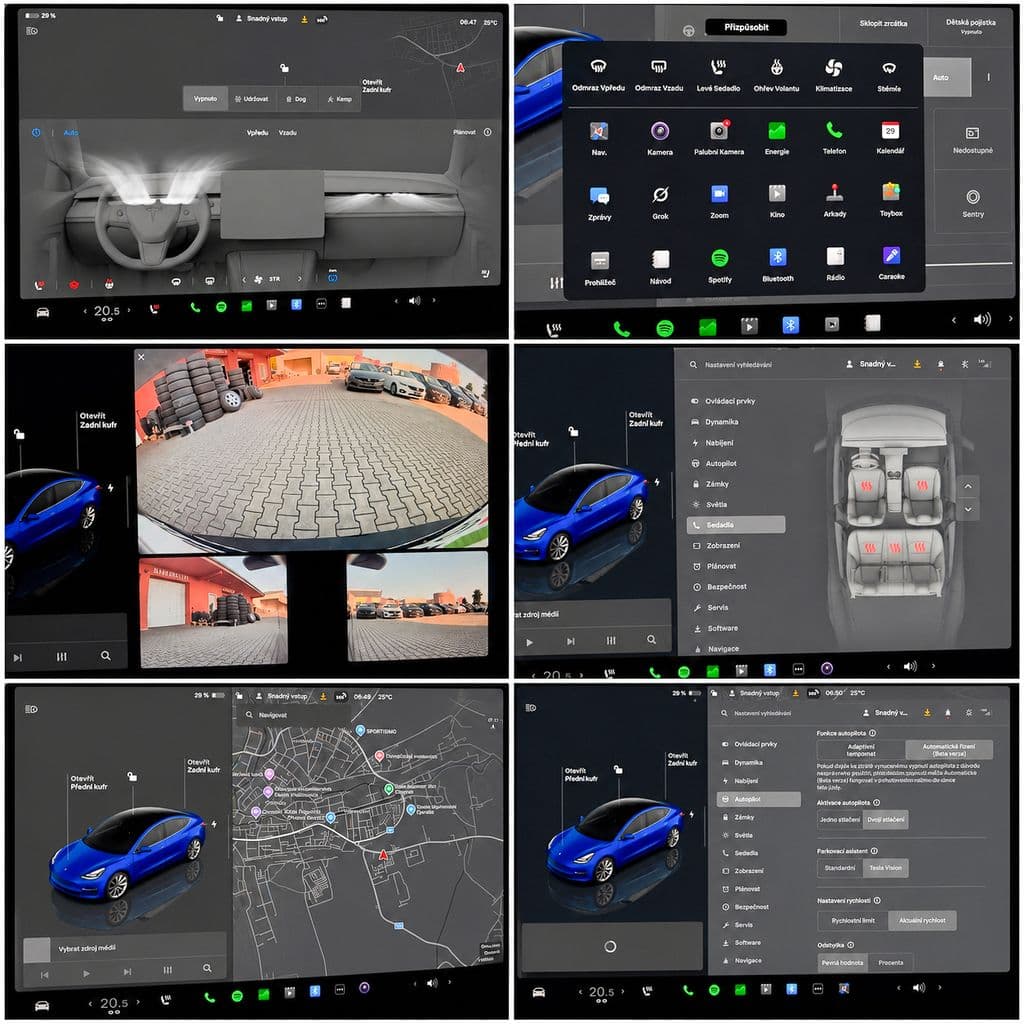Choose Jedno stlačení for Aktivace autopilota

pyautogui.click(x=840, y=820)
